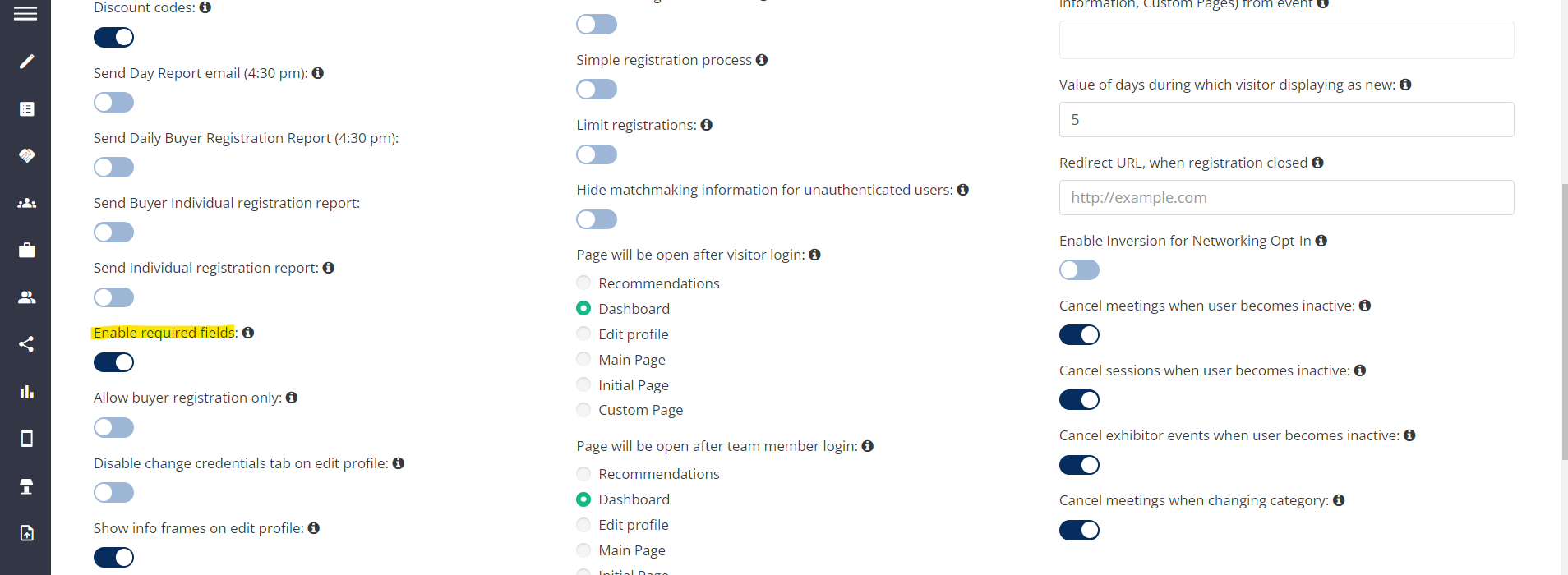Image resolution: width=1568 pixels, height=575 pixels.
Task: Click the mobile phone icon in sidebar
Action: click(26, 439)
